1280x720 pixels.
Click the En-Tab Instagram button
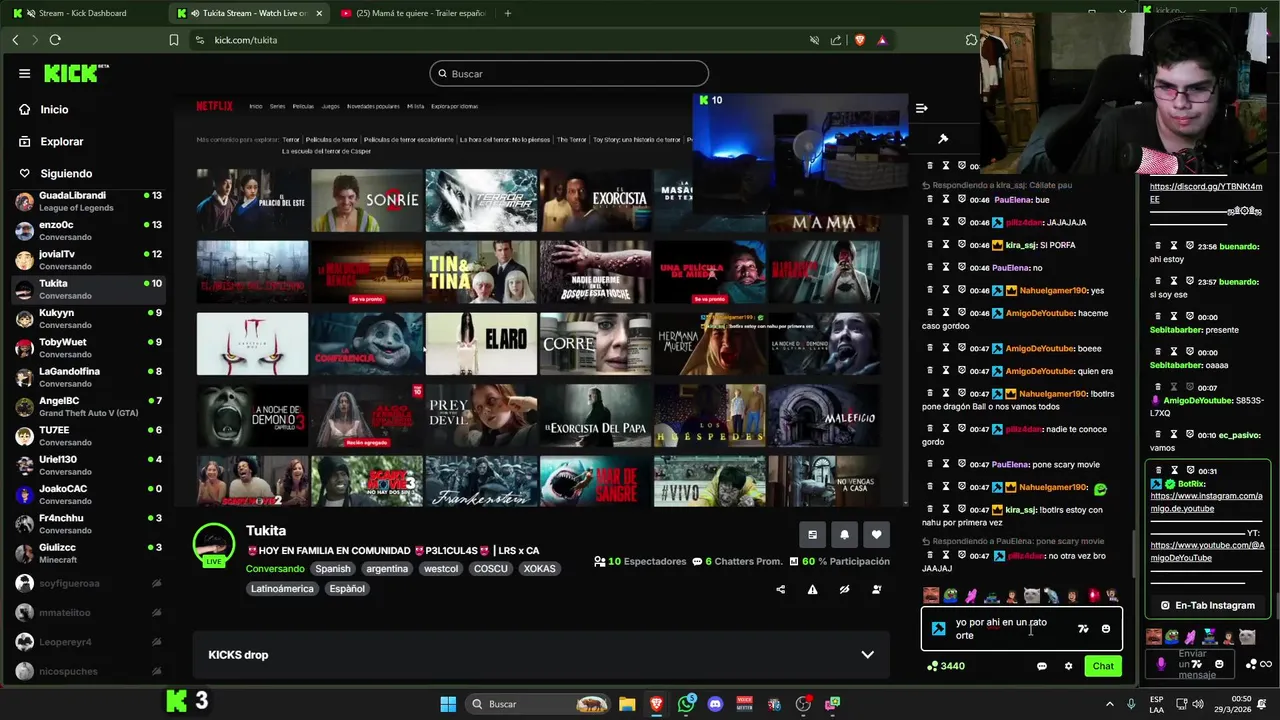pos(1207,605)
